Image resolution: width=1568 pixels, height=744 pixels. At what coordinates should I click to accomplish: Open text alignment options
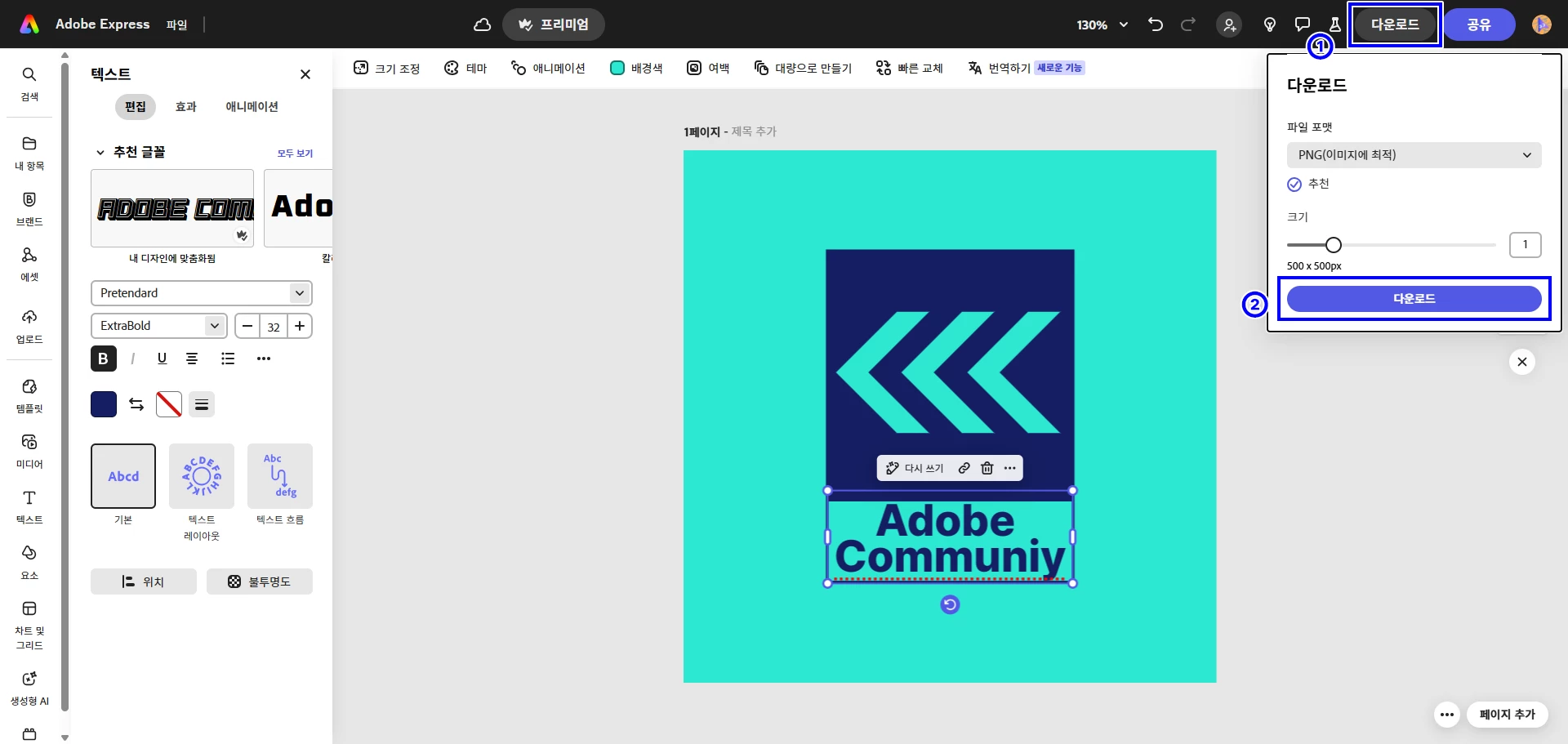point(192,359)
